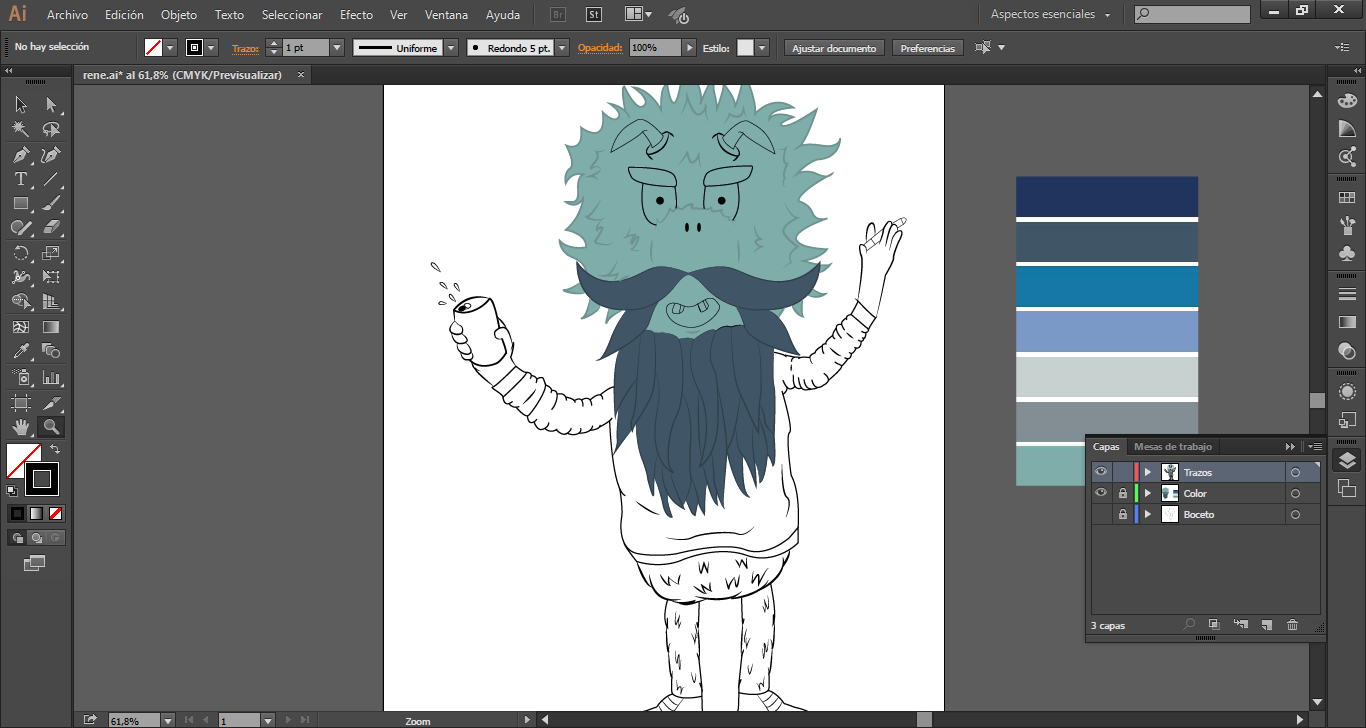Expand the Trazos layer contents
The width and height of the screenshot is (1366, 728).
click(1148, 472)
